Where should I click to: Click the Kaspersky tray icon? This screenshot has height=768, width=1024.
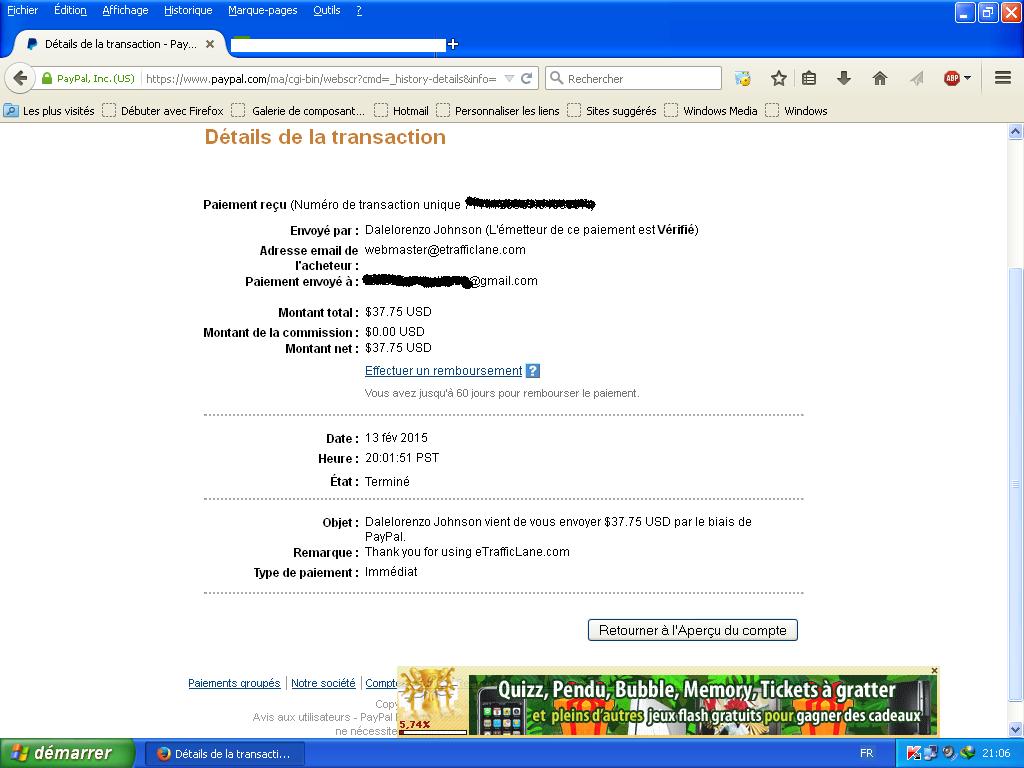(x=914, y=754)
